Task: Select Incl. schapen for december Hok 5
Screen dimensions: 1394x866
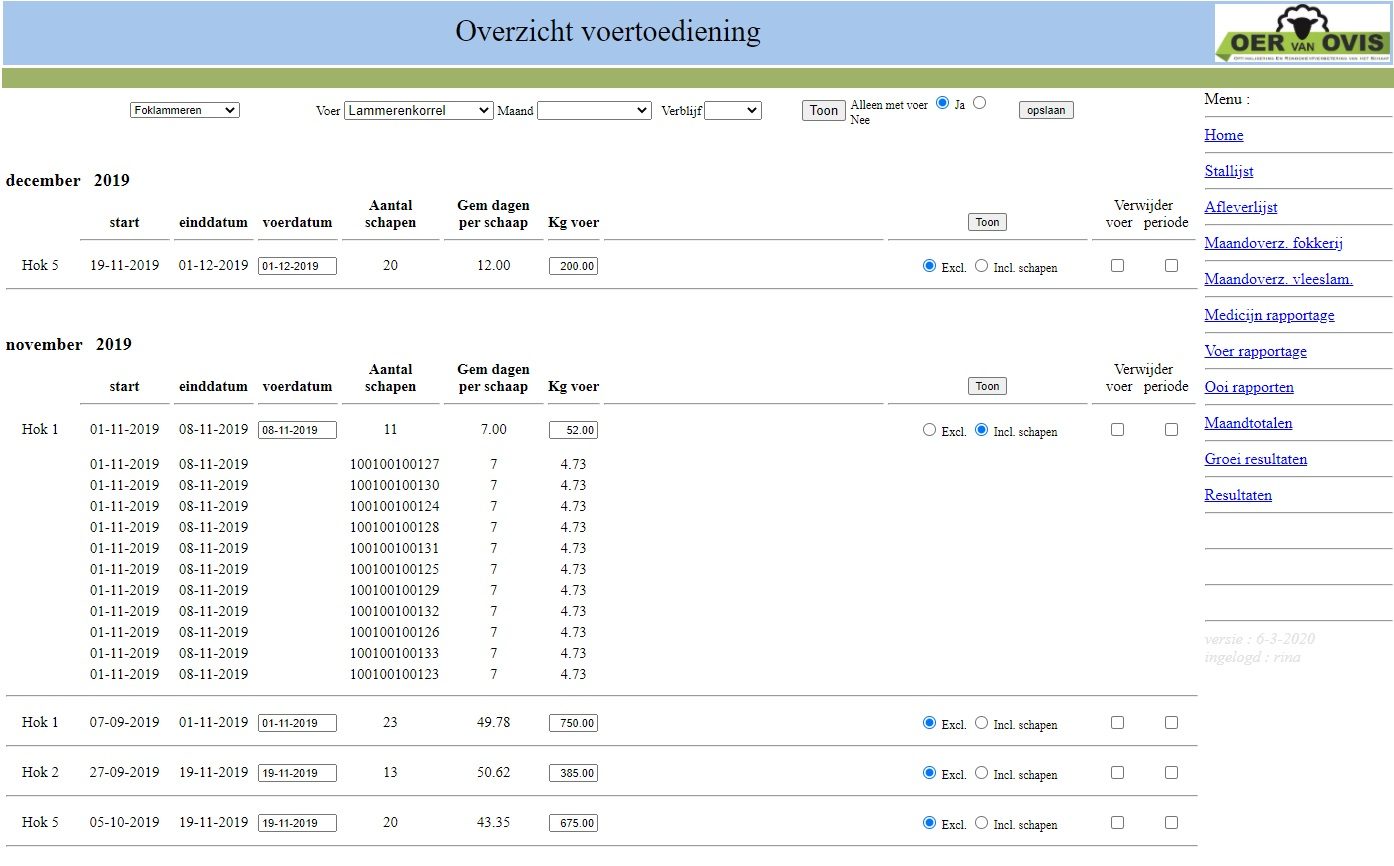Action: [x=981, y=266]
